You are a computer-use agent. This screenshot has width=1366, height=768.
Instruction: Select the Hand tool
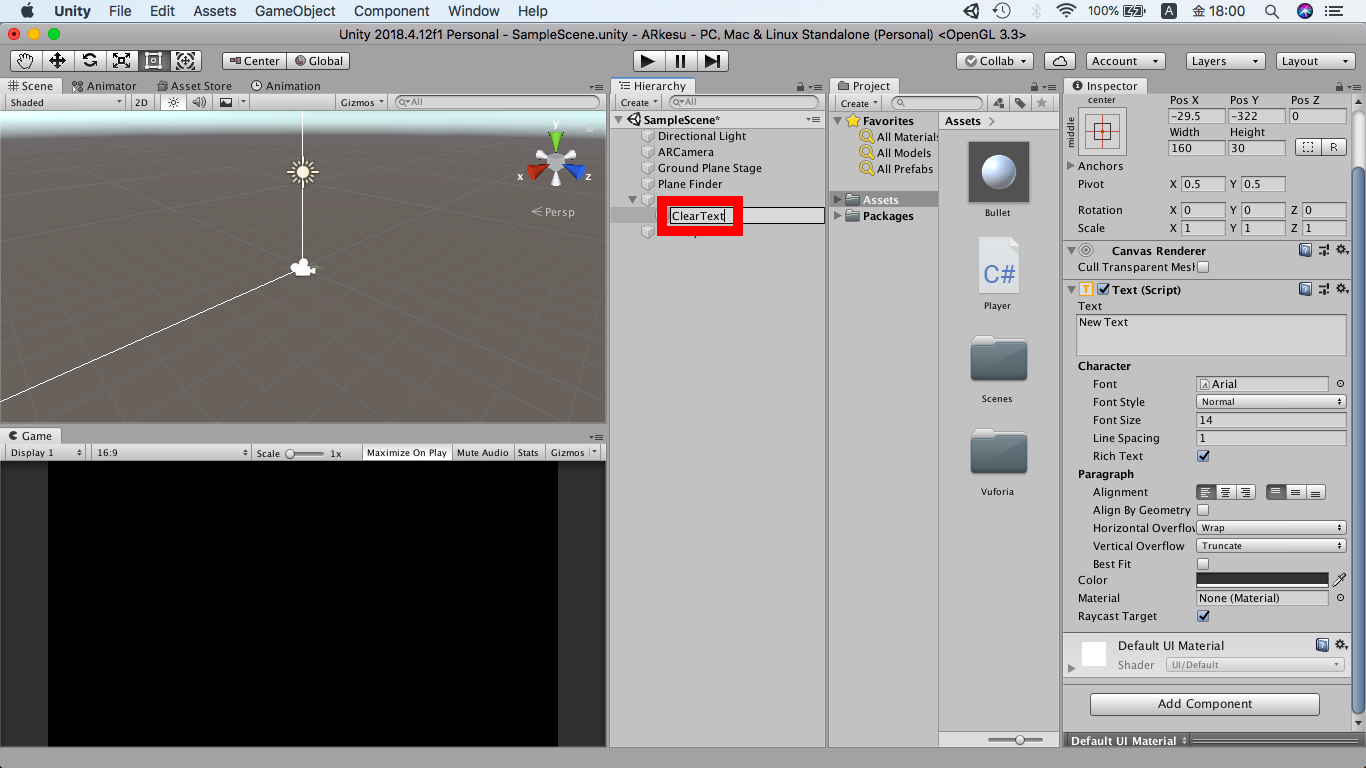point(25,61)
